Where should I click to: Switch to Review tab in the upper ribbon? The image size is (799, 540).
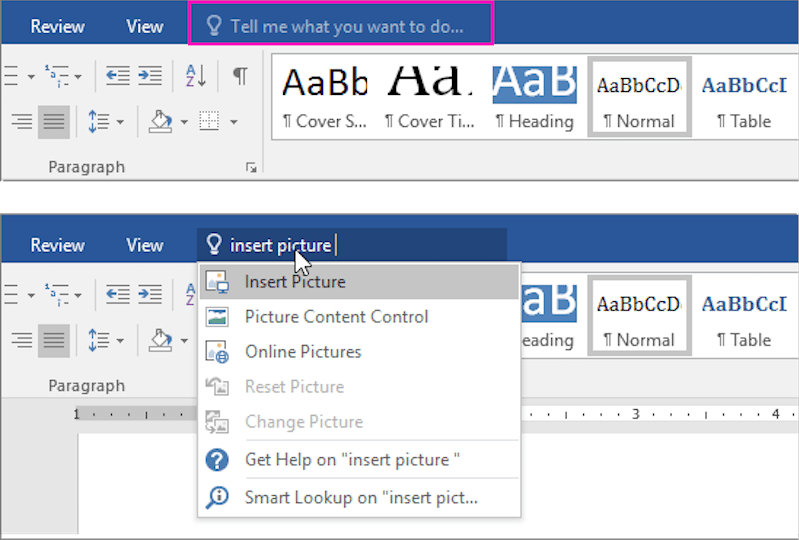pyautogui.click(x=57, y=26)
